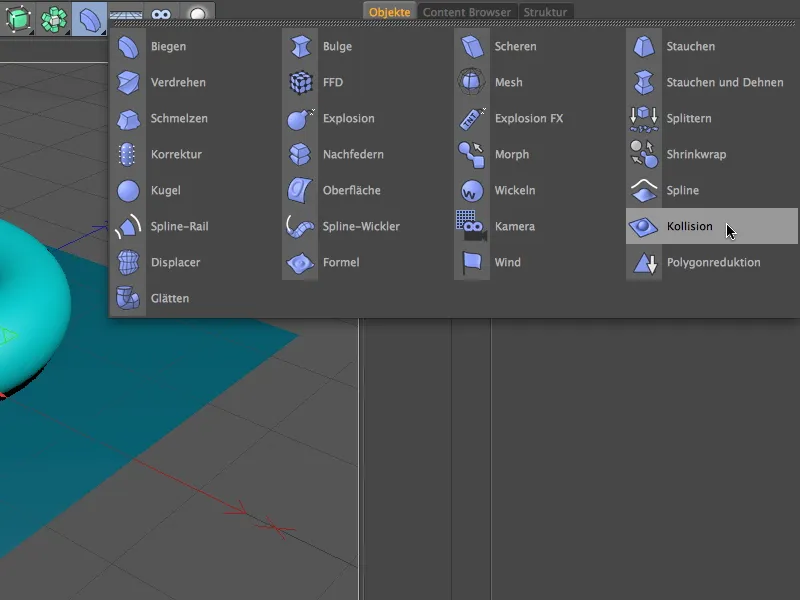Add the Kugel deformer via its icon
The width and height of the screenshot is (800, 600).
click(128, 191)
